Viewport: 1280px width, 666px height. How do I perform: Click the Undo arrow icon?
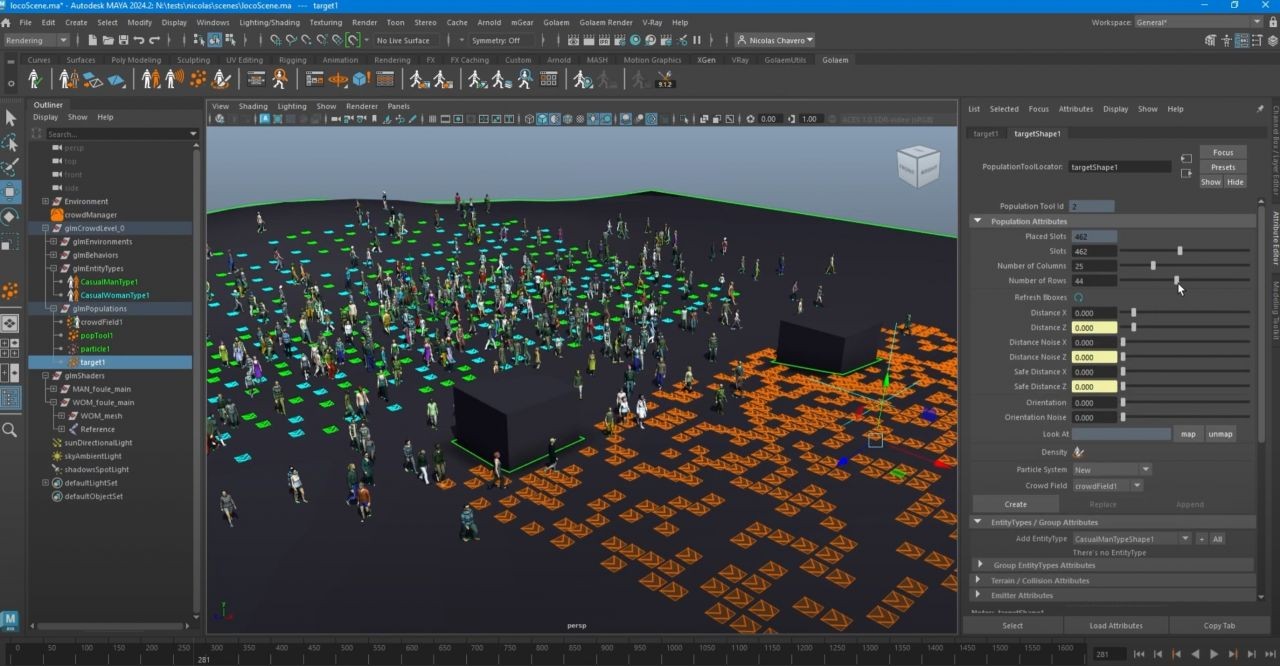(x=139, y=40)
